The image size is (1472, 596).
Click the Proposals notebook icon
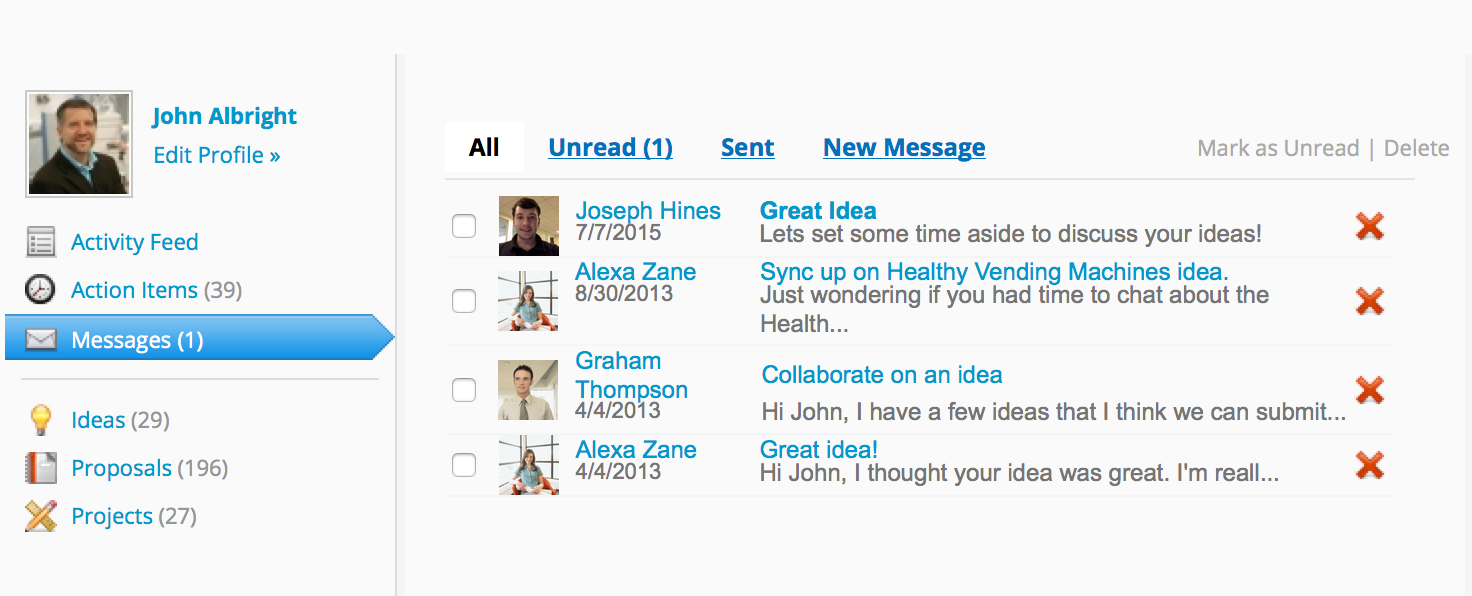point(40,468)
